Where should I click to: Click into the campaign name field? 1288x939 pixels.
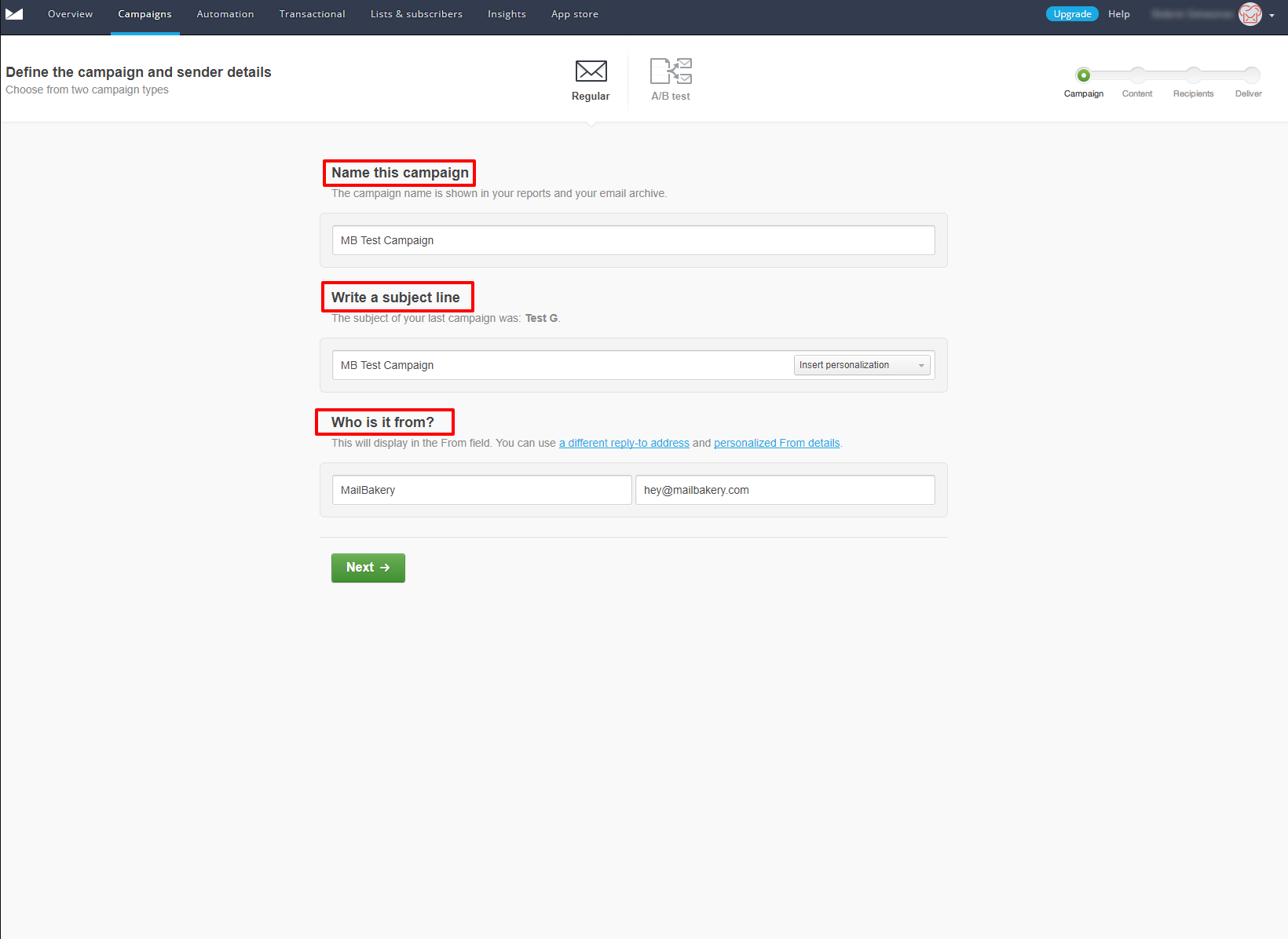click(633, 240)
